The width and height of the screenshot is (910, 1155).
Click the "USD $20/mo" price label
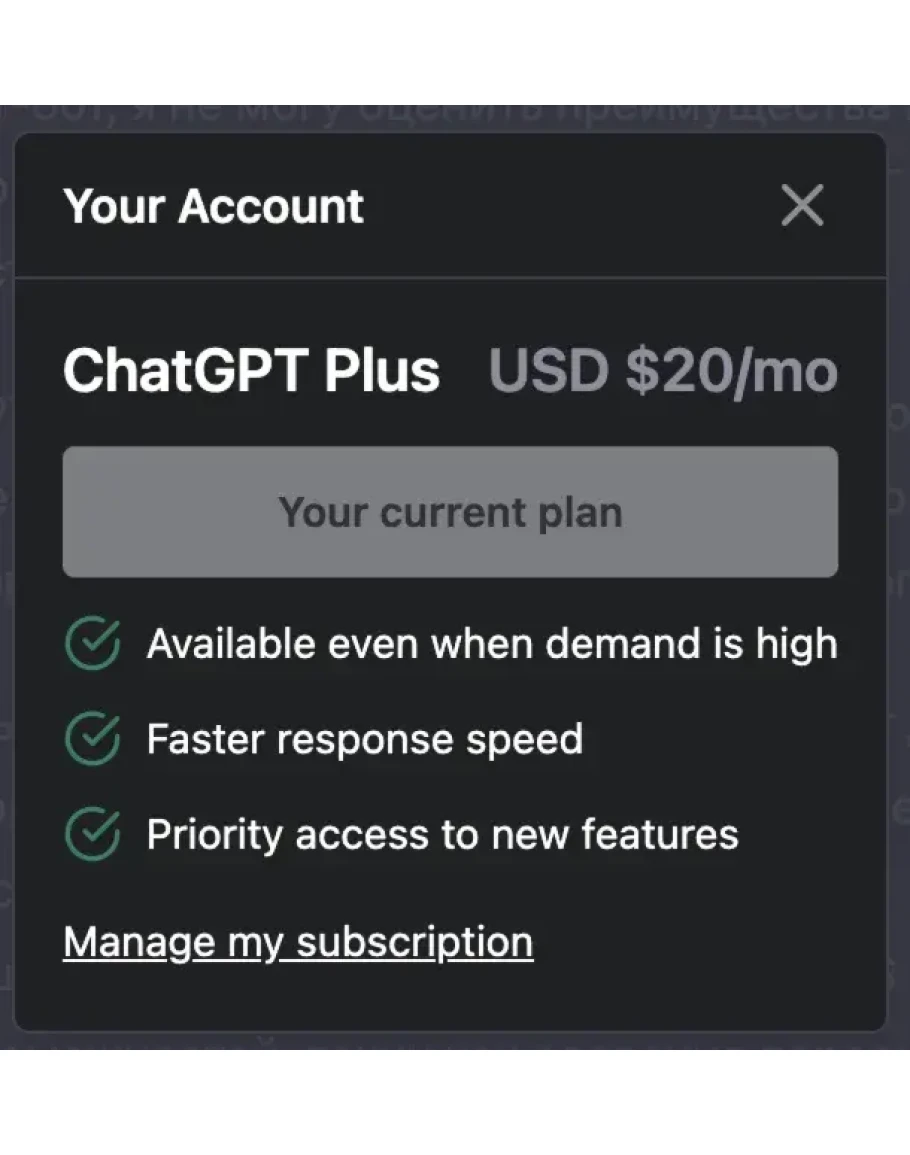[x=662, y=371]
